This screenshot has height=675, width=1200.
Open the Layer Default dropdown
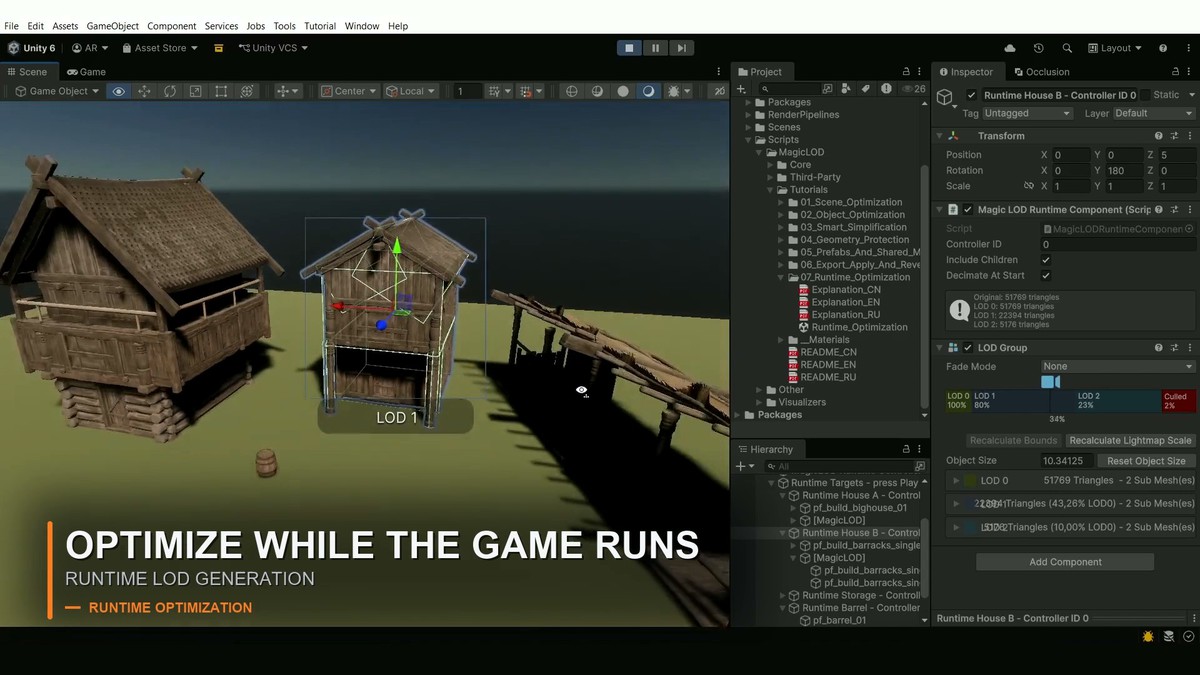[1153, 114]
